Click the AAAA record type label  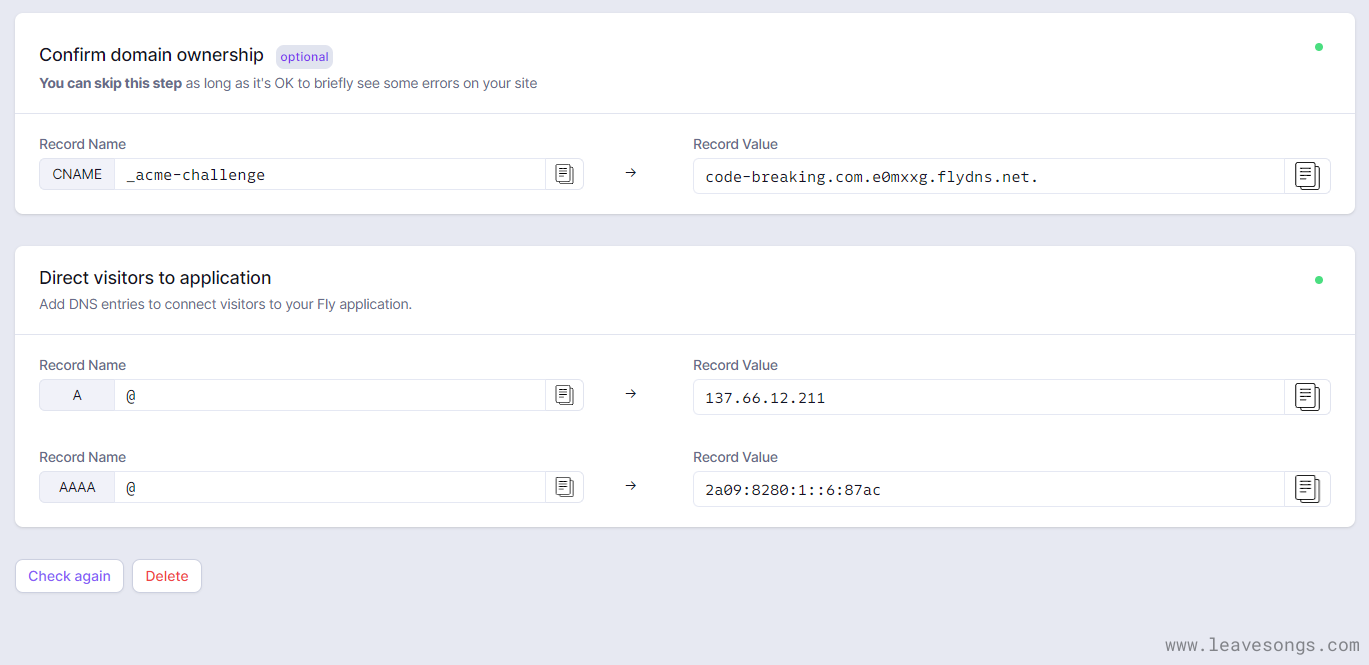coord(77,487)
